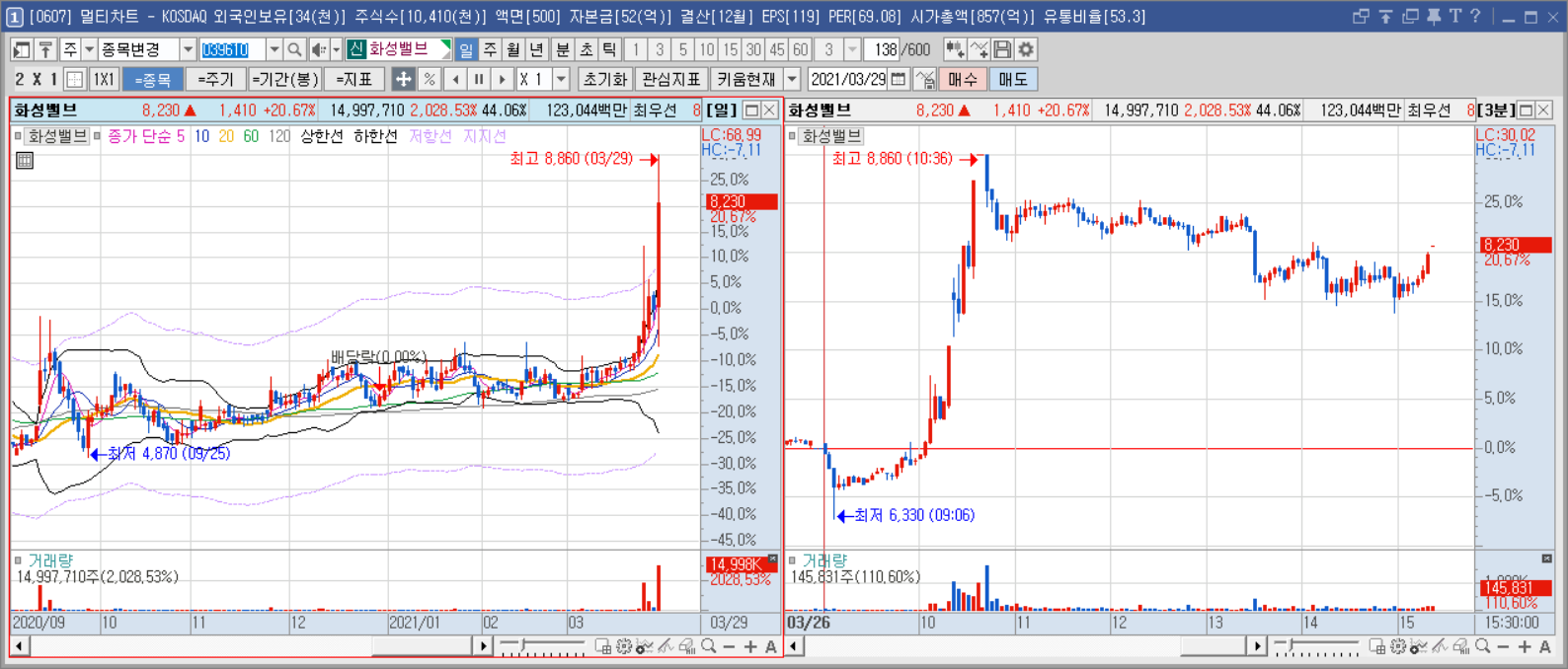
Task: Click the add candlestick chart icon
Action: tap(954, 49)
